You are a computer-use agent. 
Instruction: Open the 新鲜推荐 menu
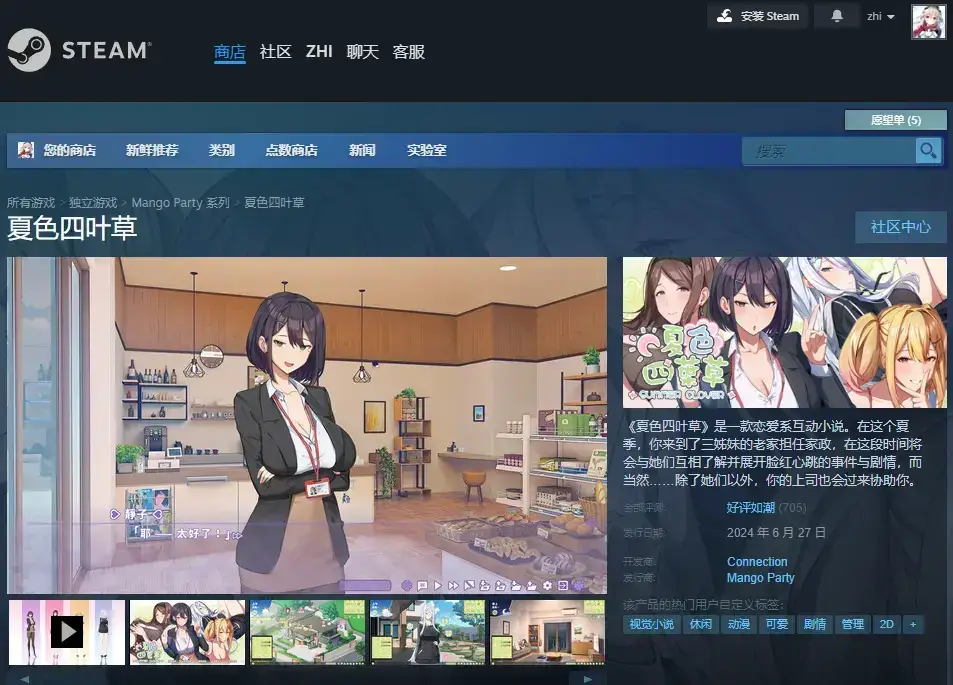coord(152,150)
